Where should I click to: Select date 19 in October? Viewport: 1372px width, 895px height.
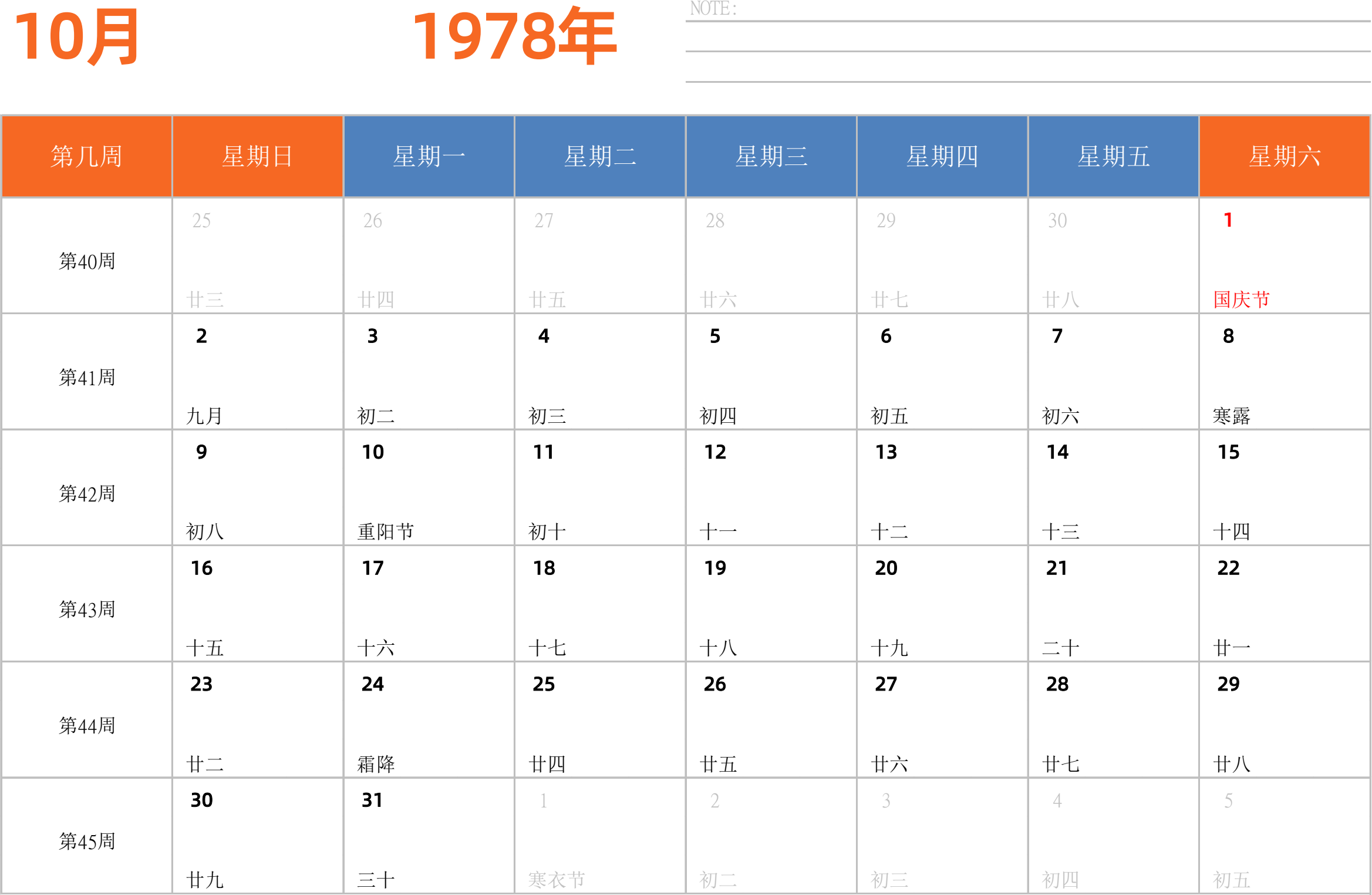[x=716, y=568]
